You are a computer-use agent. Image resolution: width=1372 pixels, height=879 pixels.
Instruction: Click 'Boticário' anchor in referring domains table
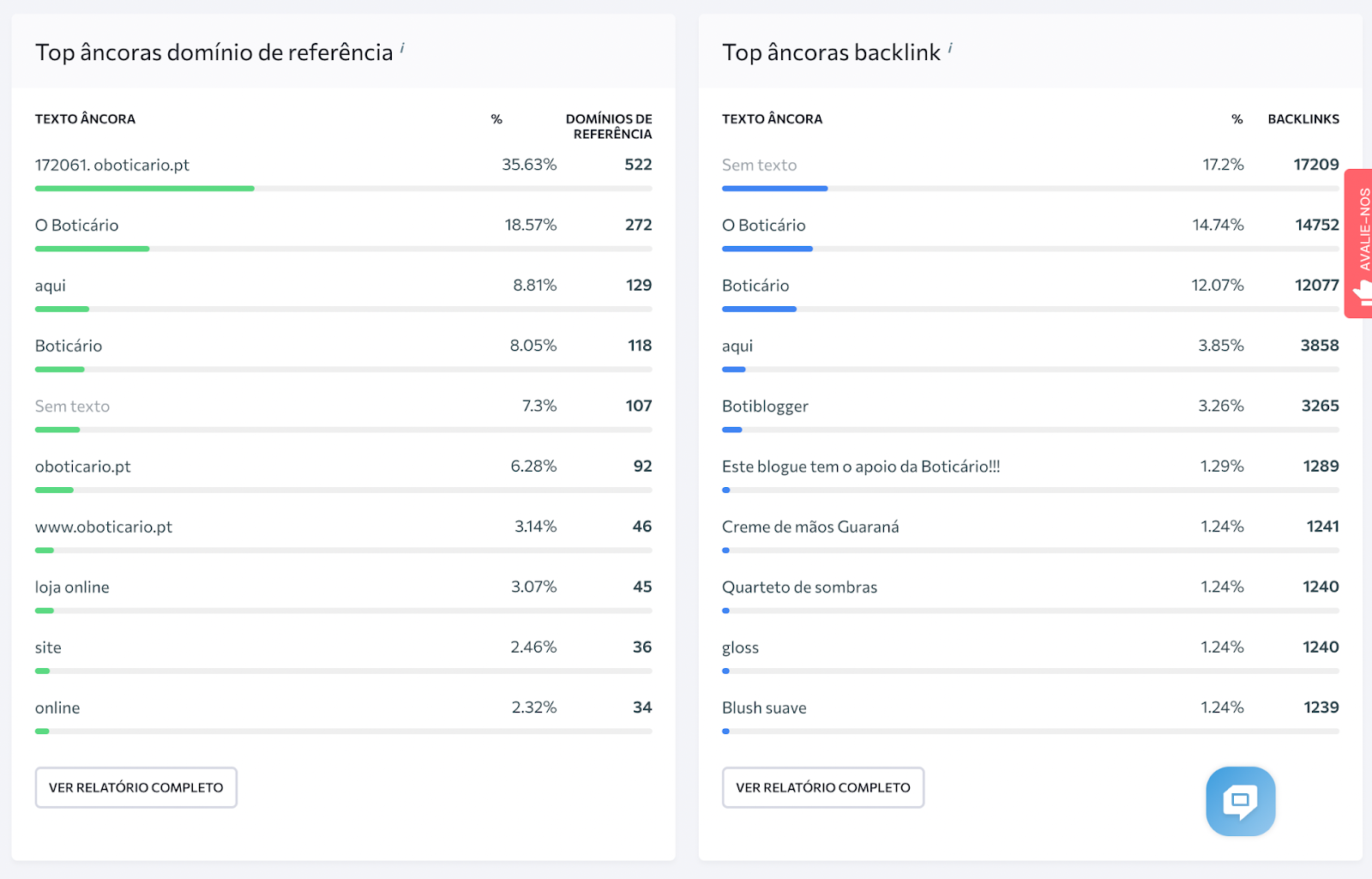pyautogui.click(x=69, y=346)
